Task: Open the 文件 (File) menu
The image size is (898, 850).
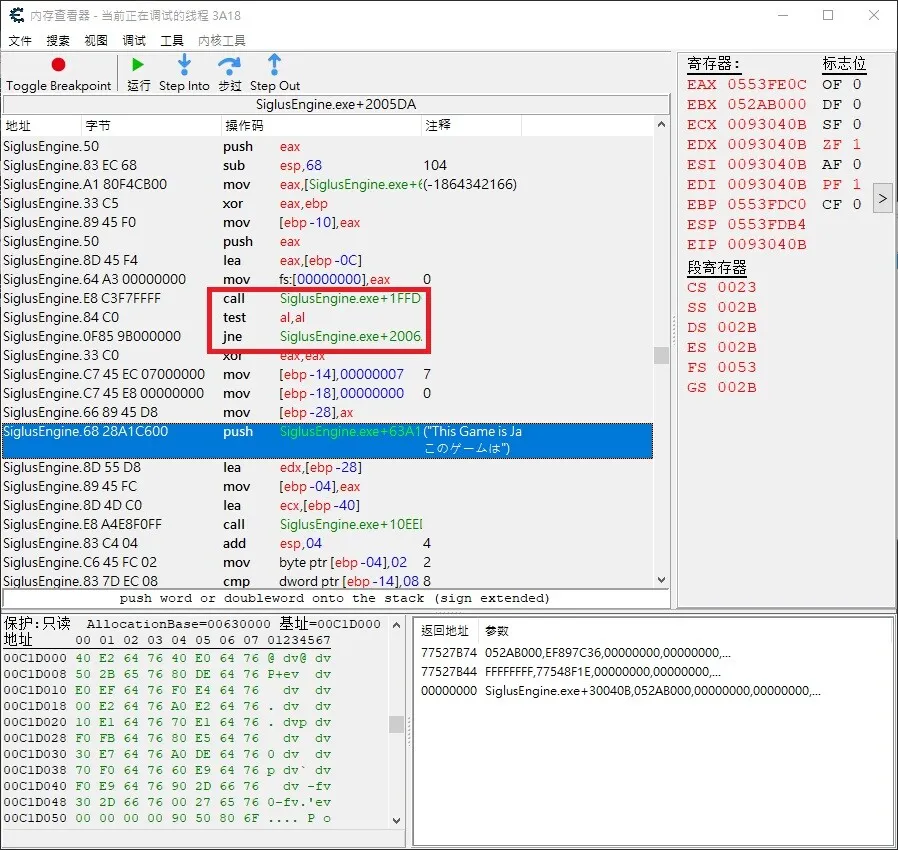Action: (x=20, y=41)
